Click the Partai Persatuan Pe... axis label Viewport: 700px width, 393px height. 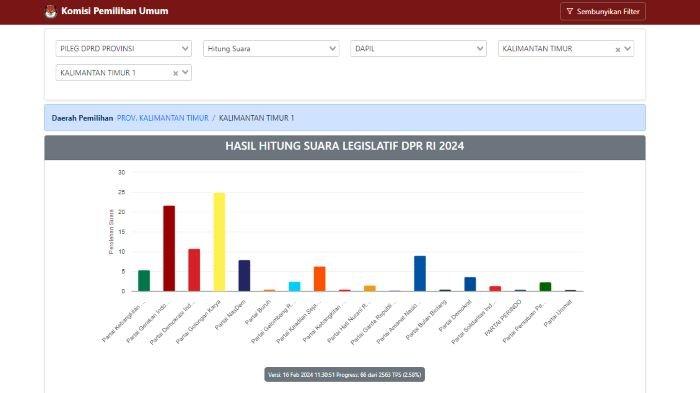pos(524,323)
